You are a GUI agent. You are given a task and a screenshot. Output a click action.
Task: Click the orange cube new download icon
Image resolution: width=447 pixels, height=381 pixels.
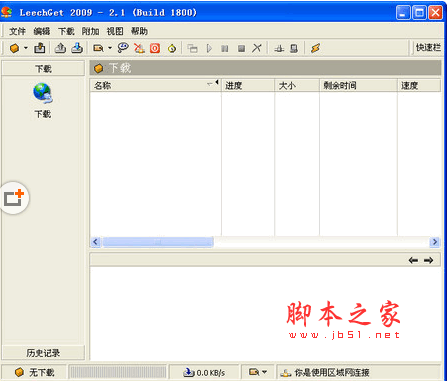[14, 48]
